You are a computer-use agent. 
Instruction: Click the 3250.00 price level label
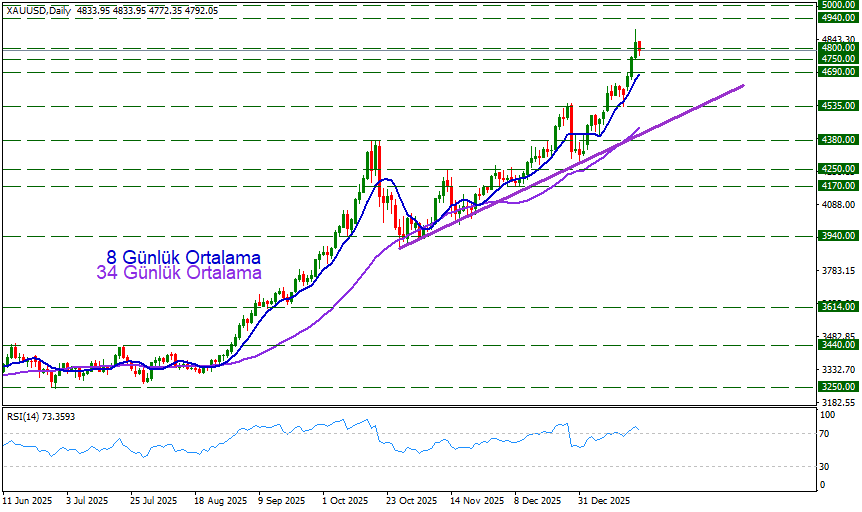coord(836,386)
